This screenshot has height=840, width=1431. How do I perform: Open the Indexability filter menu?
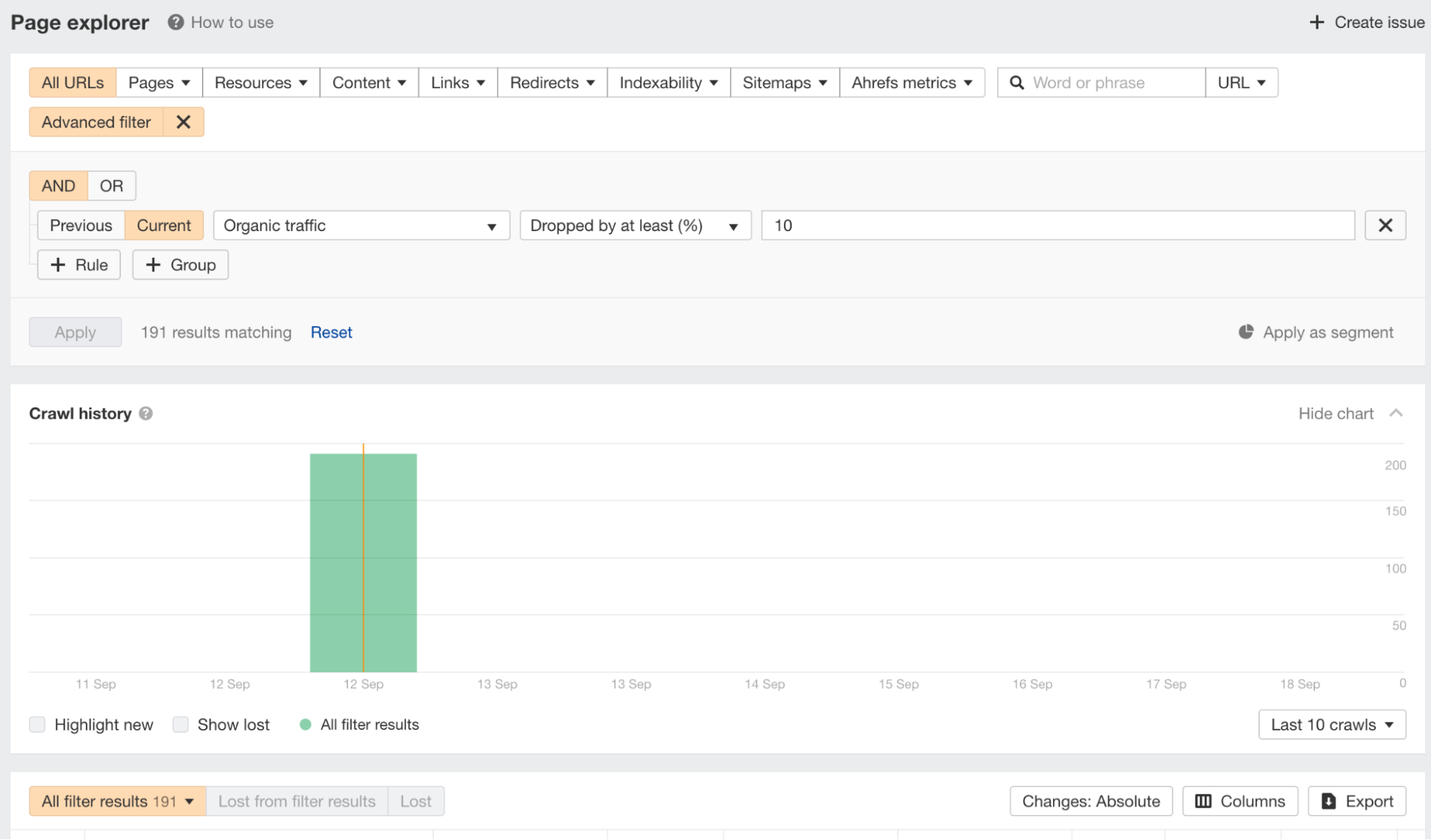coord(667,82)
